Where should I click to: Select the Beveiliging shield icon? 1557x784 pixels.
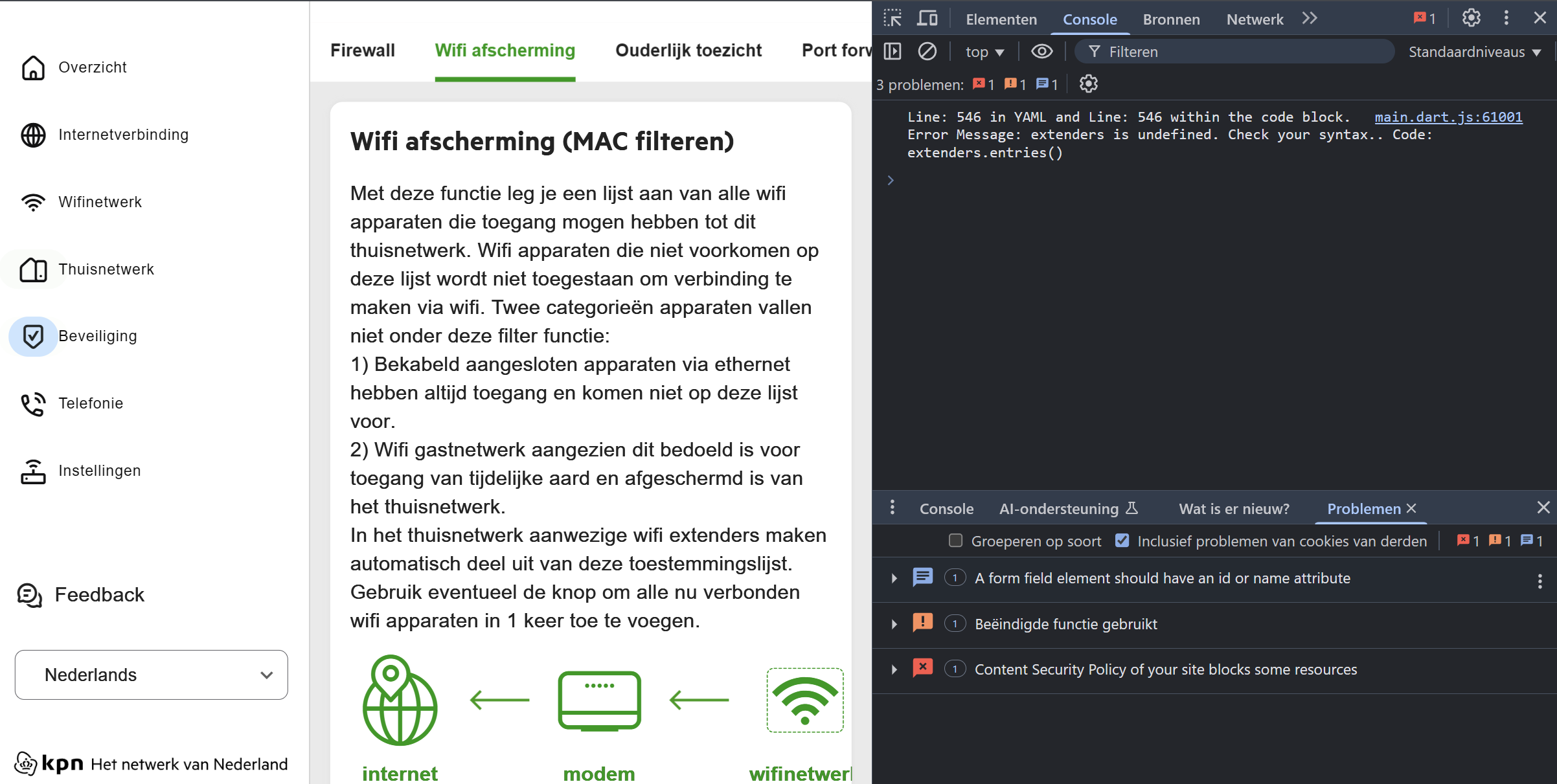pyautogui.click(x=33, y=336)
